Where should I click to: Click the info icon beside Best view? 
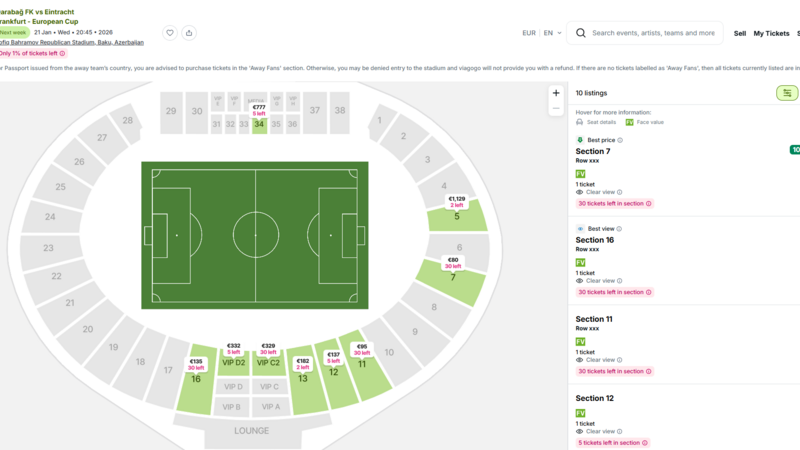(x=621, y=229)
